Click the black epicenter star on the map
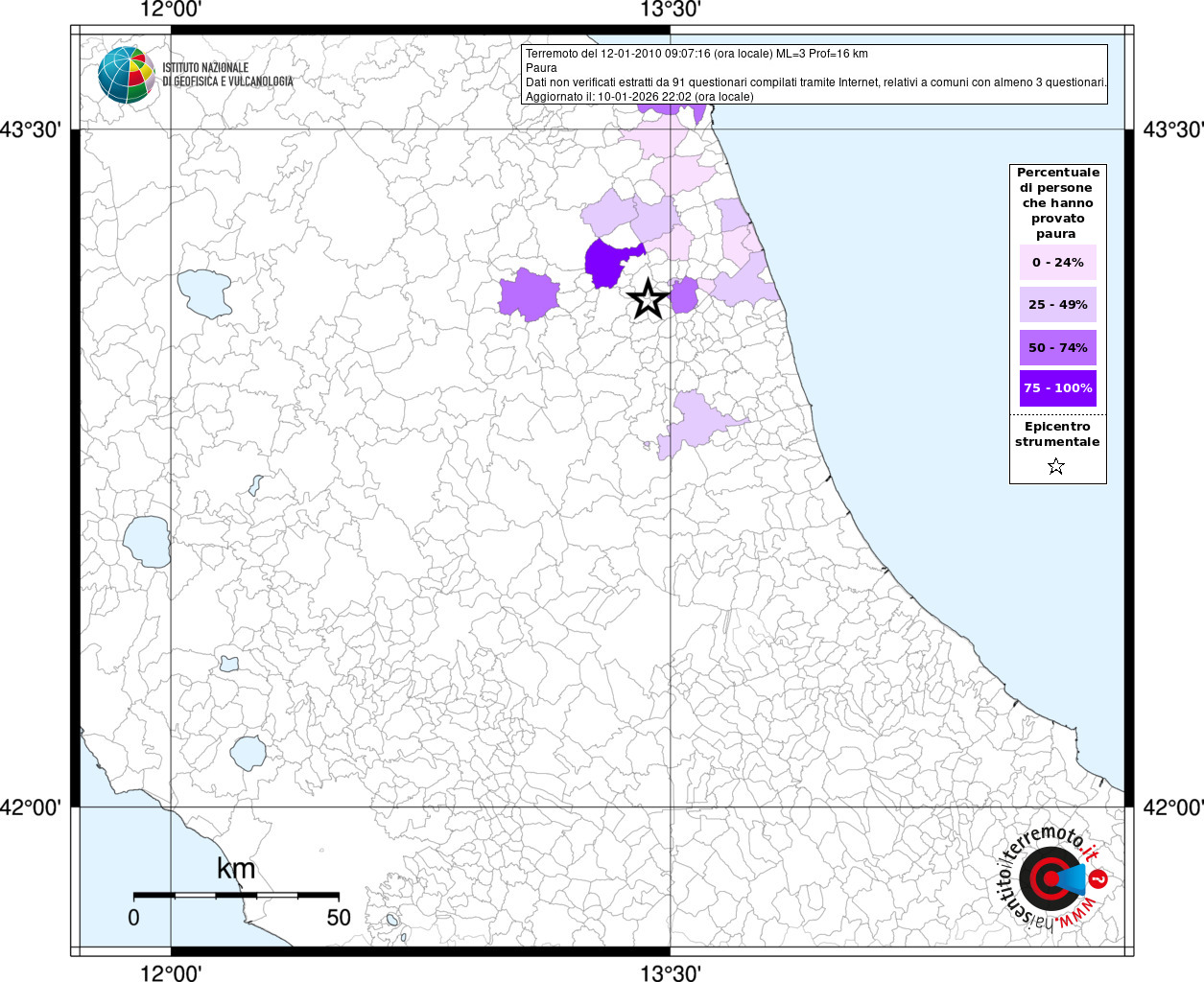The height and width of the screenshot is (982, 1204). [x=649, y=299]
